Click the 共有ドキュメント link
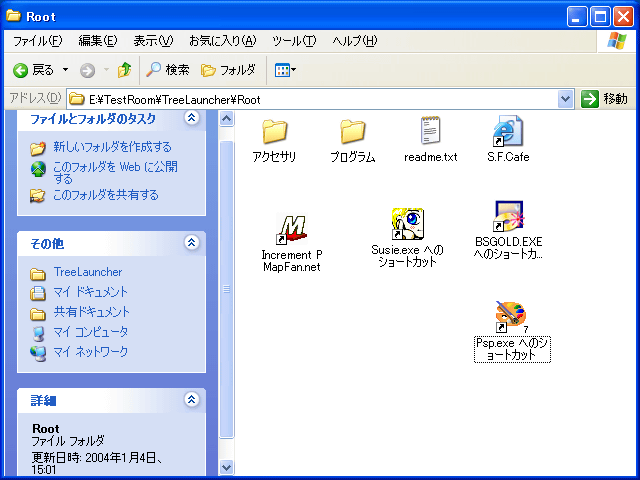 pos(92,312)
